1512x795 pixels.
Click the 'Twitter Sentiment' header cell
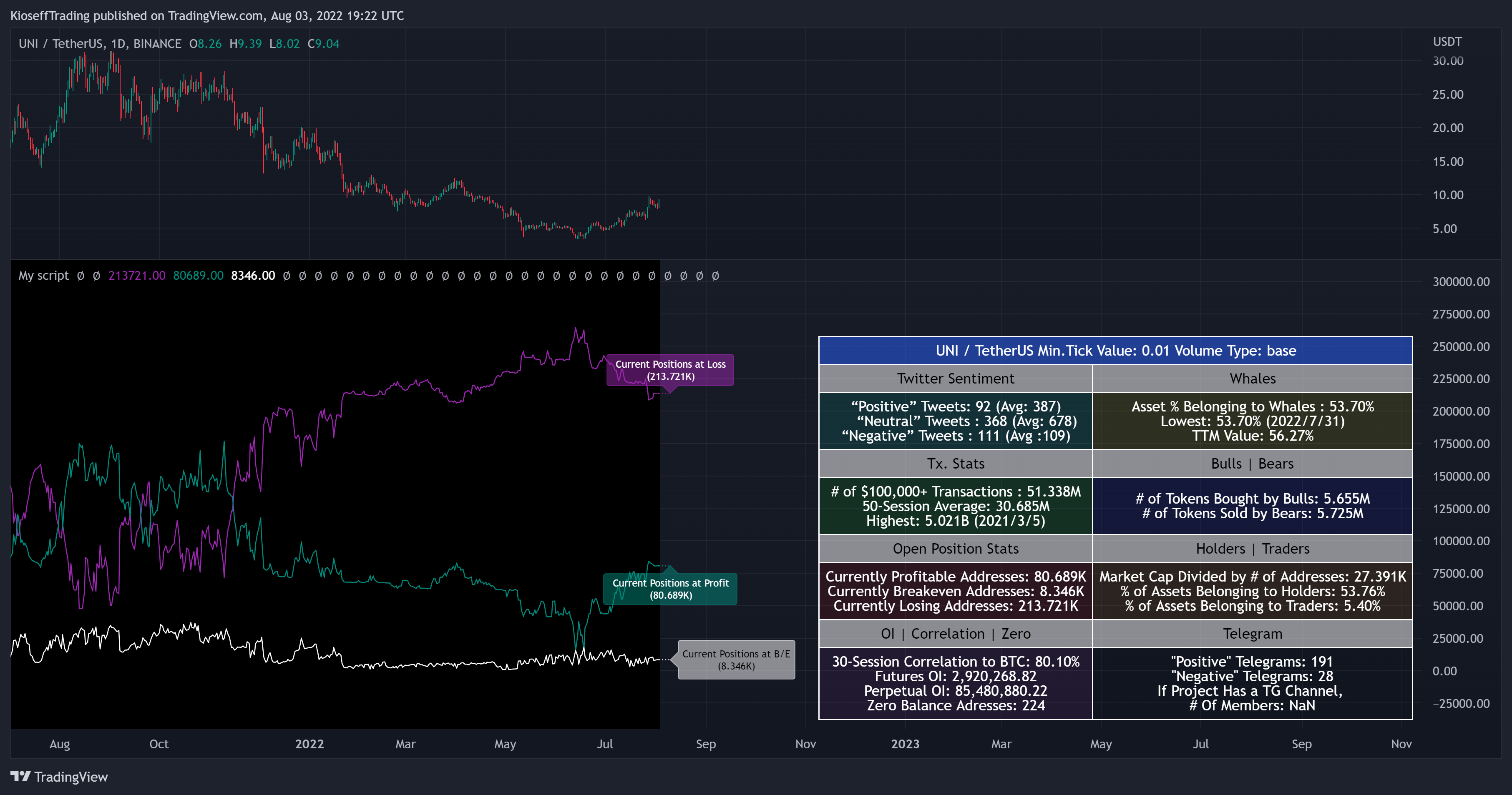tap(956, 379)
